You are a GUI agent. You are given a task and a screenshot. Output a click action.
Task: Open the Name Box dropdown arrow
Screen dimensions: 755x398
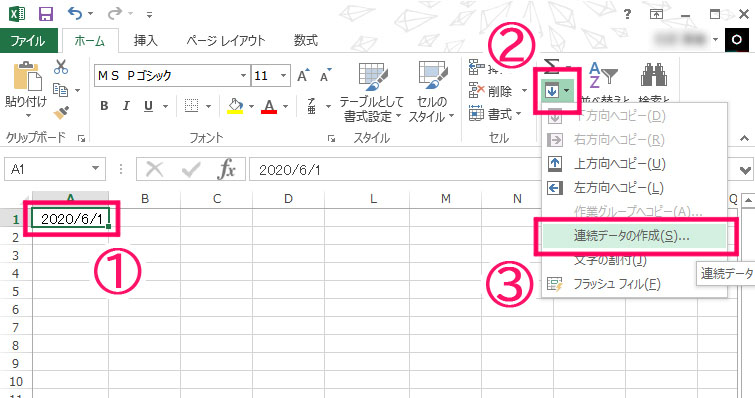tap(95, 169)
